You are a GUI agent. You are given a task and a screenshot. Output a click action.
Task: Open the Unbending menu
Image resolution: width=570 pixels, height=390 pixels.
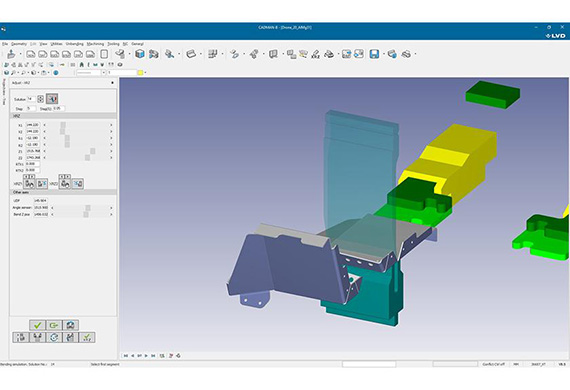pos(75,44)
